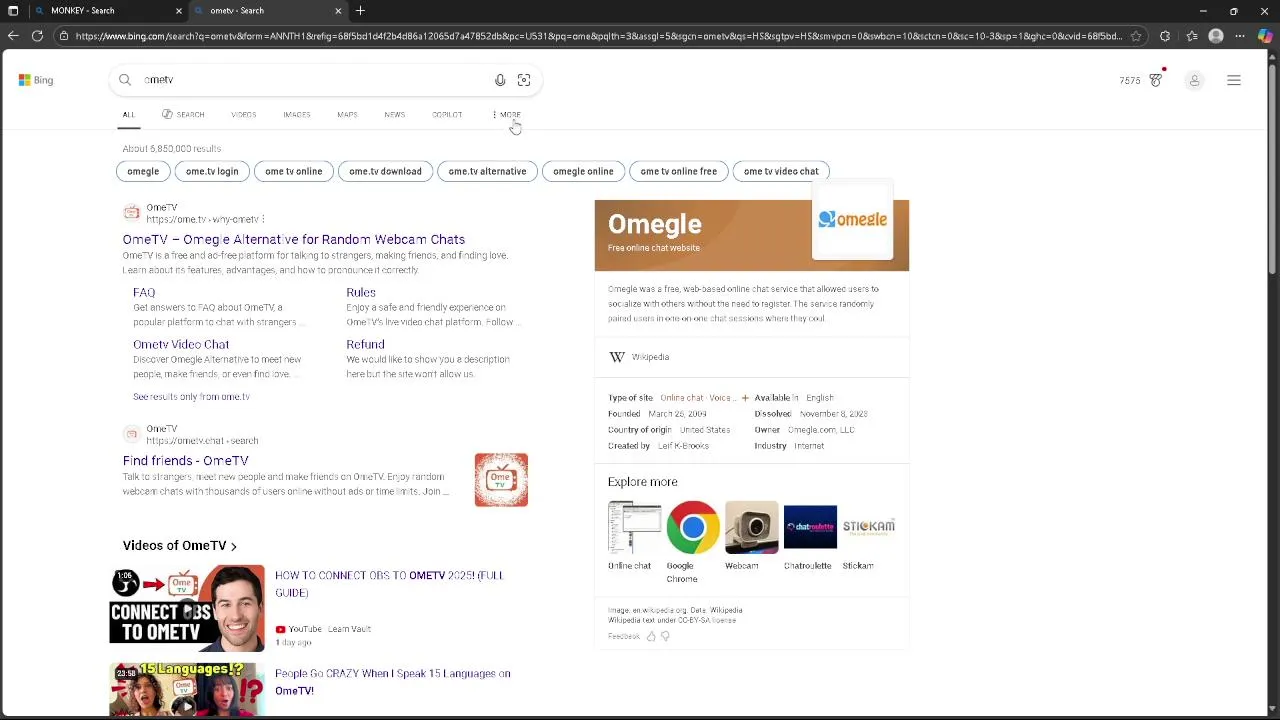The image size is (1280, 720).
Task: Close the 'MONKEY - Search' tab
Action: 179,11
